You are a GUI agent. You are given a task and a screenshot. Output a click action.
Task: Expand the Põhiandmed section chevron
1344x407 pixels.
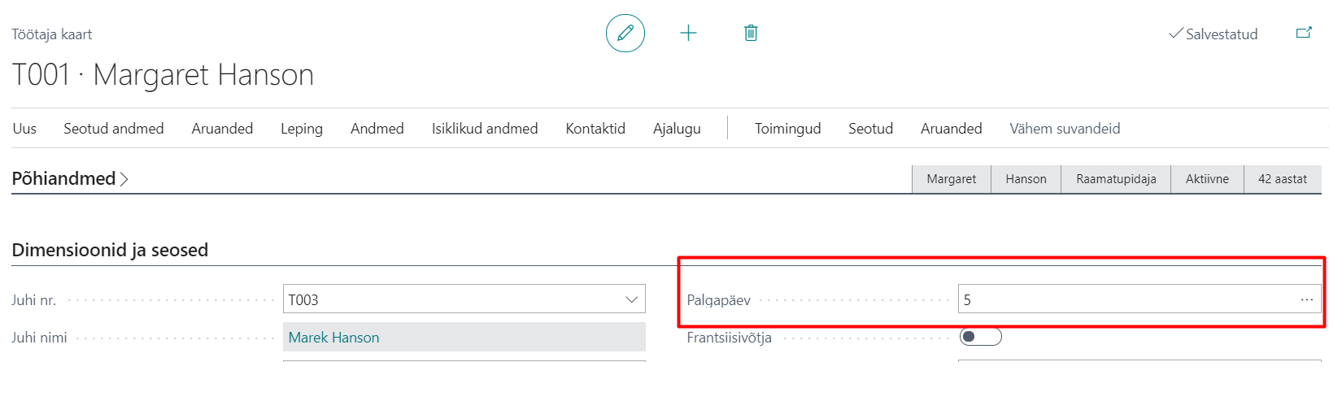click(124, 180)
